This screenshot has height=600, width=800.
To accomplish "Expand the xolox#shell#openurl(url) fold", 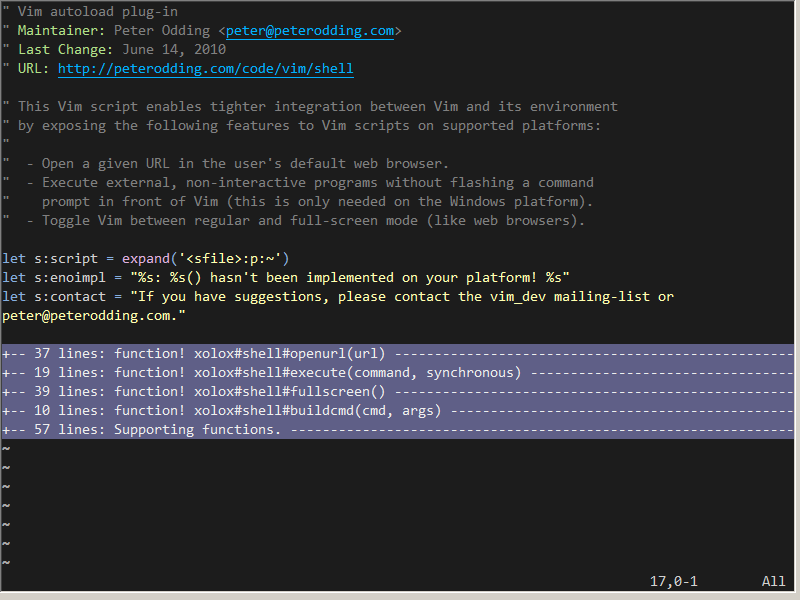I will click(398, 353).
